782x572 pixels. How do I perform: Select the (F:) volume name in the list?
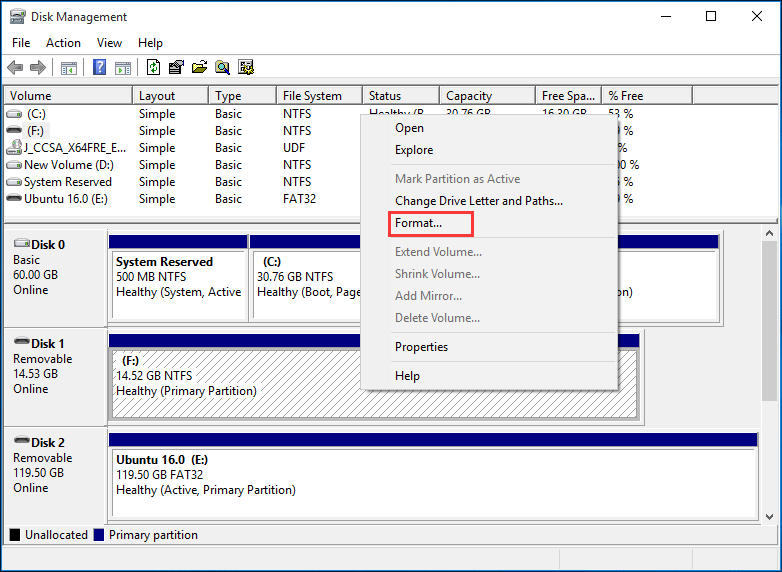[35, 131]
